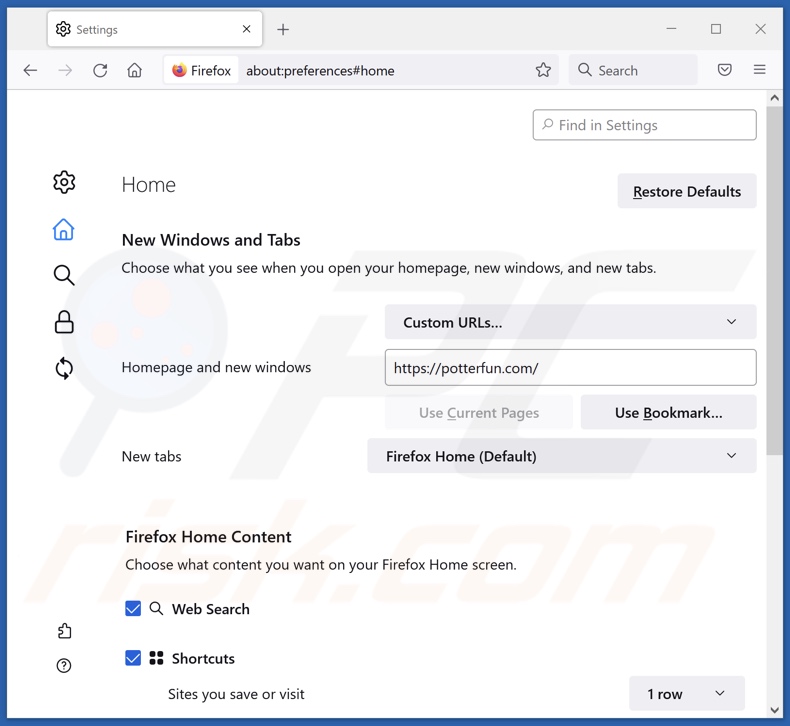
Task: Click the Shortcuts grid icon
Action: click(x=156, y=658)
